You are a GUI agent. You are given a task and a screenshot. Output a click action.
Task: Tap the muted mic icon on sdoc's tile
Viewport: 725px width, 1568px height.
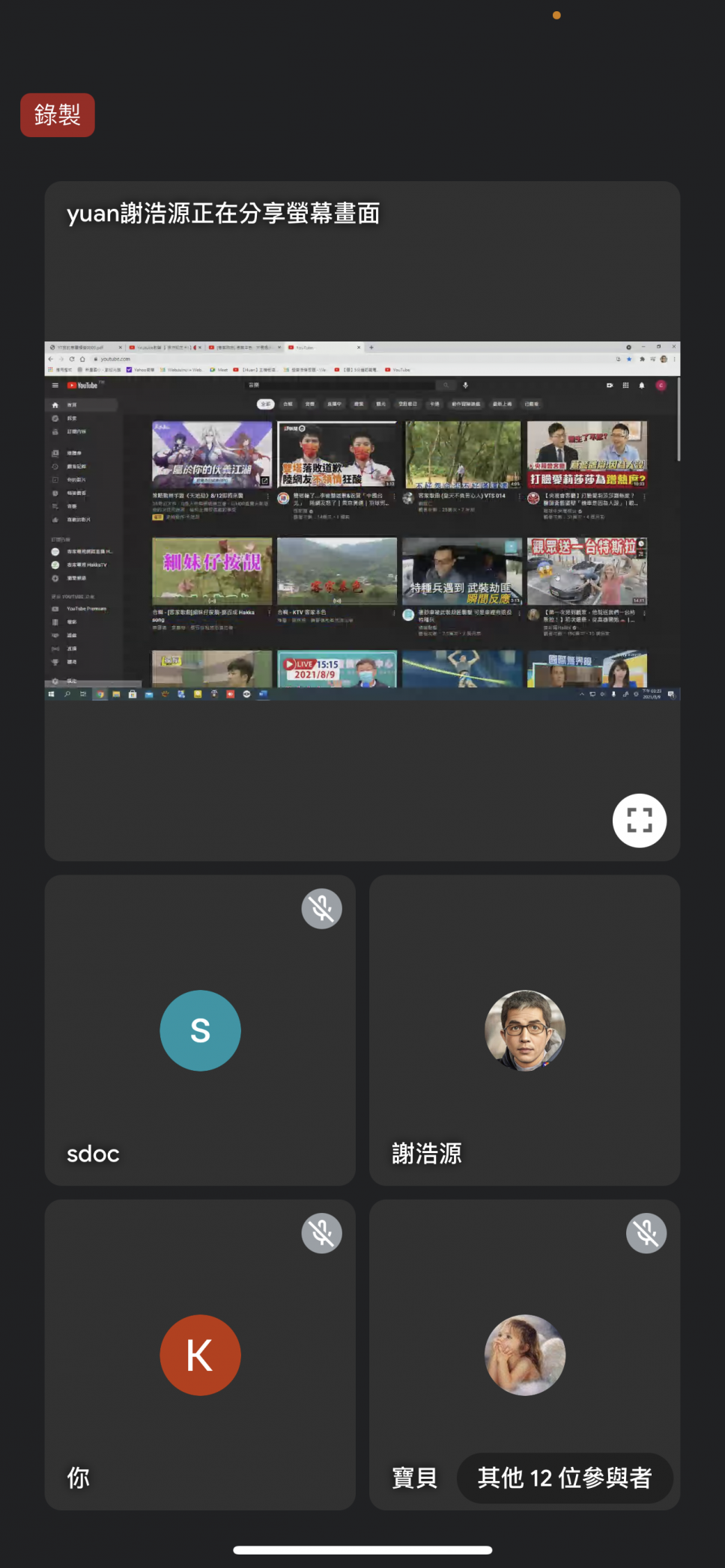coord(321,909)
